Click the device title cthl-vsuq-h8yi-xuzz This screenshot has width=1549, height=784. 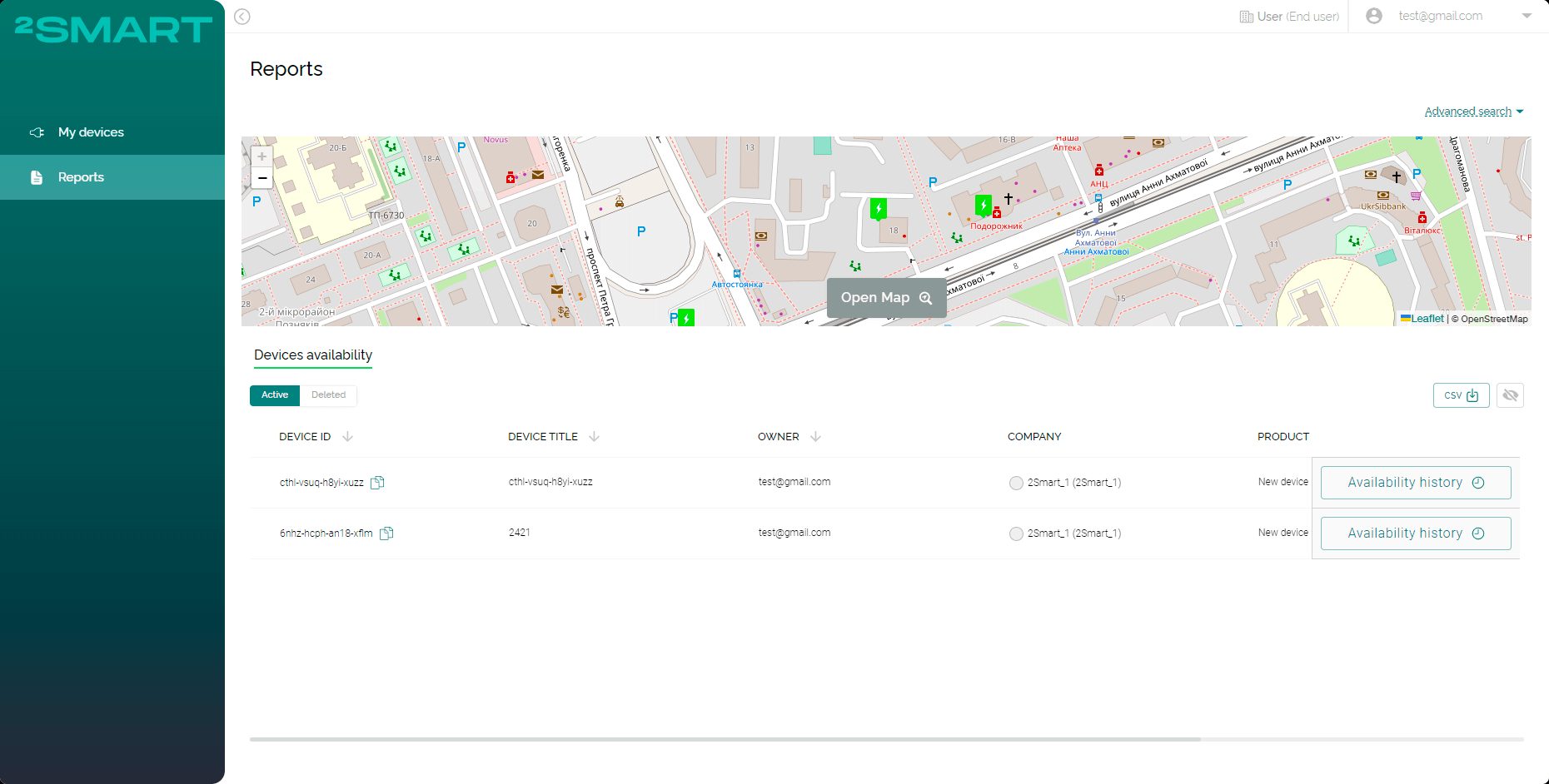point(550,482)
